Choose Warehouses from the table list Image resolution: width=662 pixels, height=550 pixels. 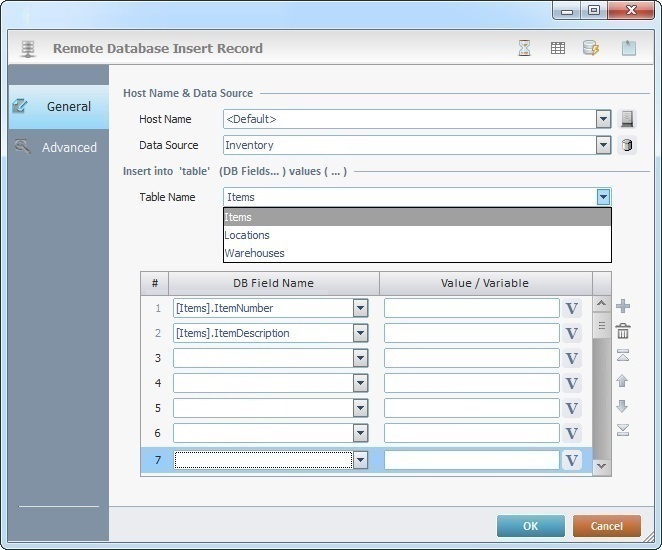click(254, 253)
